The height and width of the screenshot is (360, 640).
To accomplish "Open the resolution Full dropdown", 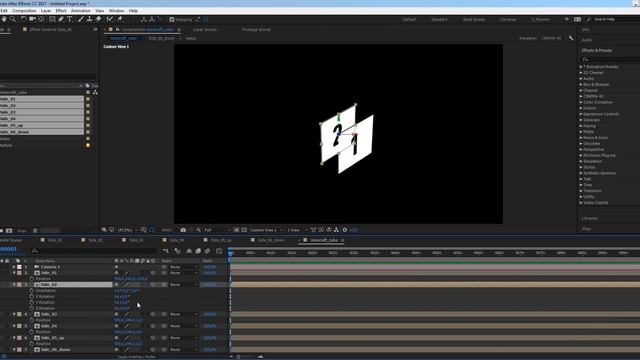I will 217,230.
